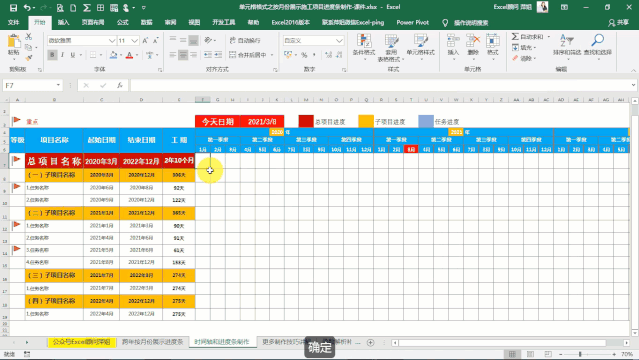Switch to the Formulas (公式) tab
Viewport: 639px width, 360px height.
pos(123,22)
